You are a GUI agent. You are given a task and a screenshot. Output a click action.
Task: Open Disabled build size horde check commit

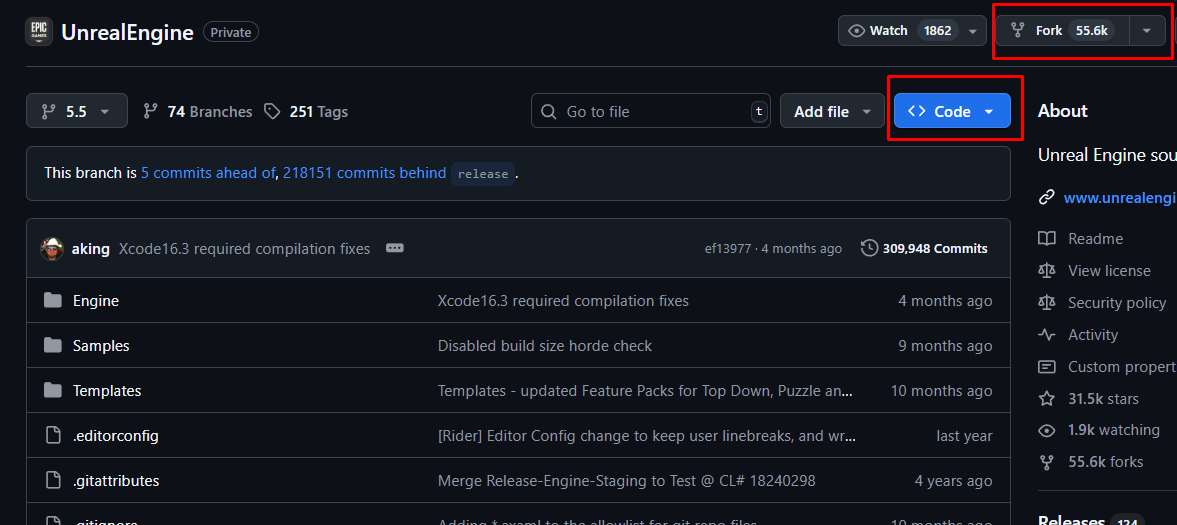545,345
